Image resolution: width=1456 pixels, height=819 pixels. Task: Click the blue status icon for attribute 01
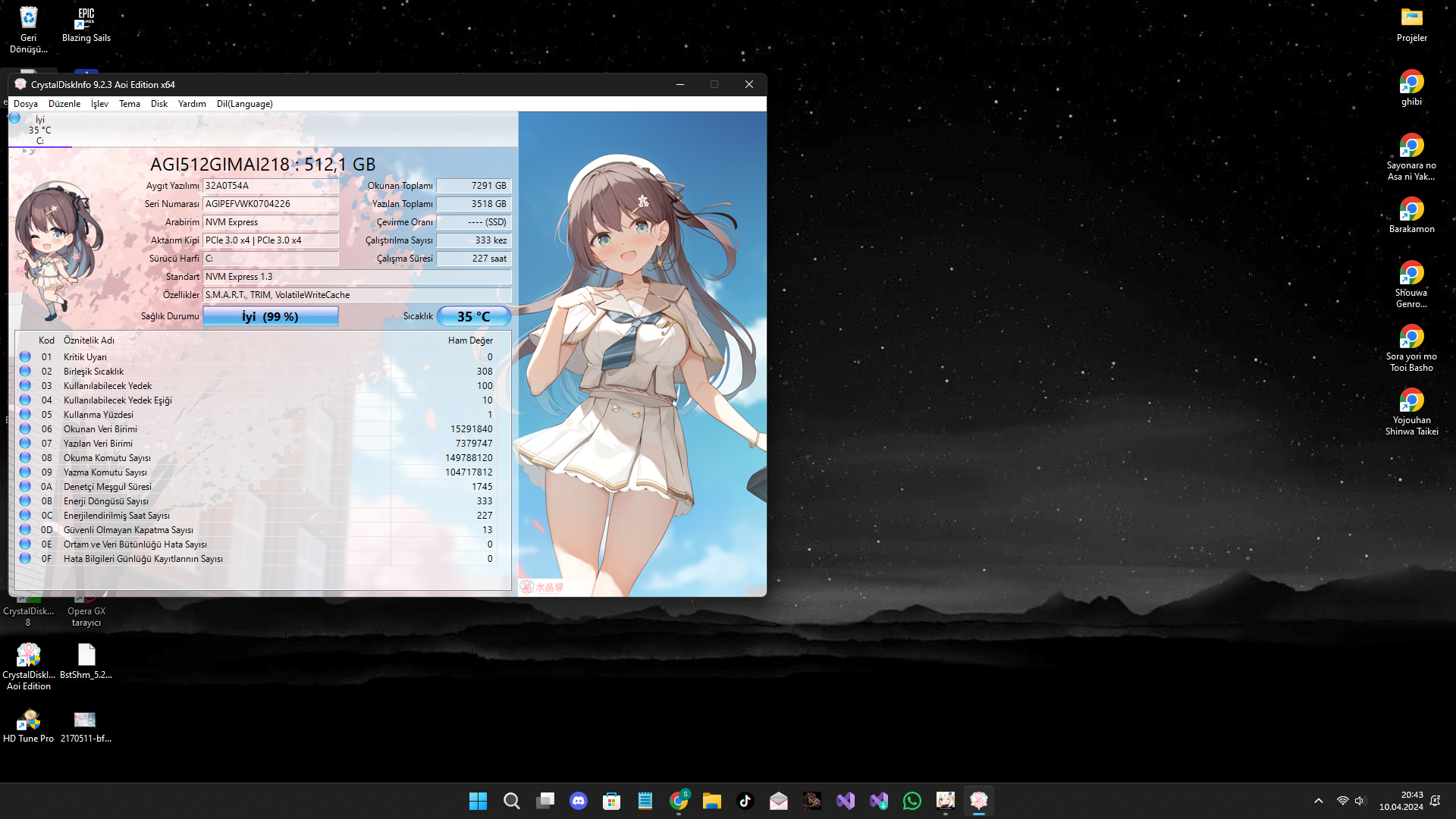[25, 356]
